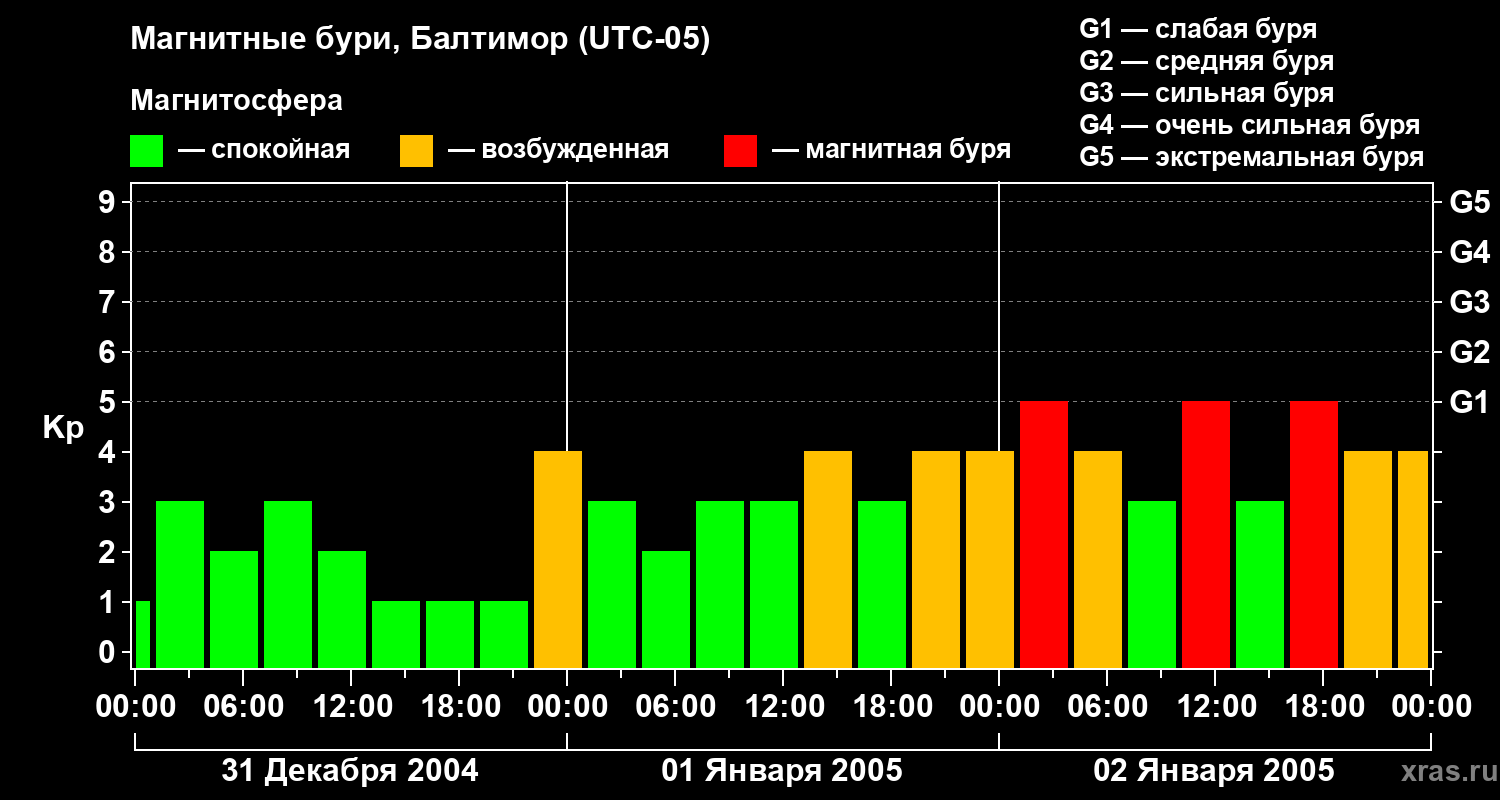Click the orange 'возбужденная' legend swatch
1500x800 pixels.
416,151
